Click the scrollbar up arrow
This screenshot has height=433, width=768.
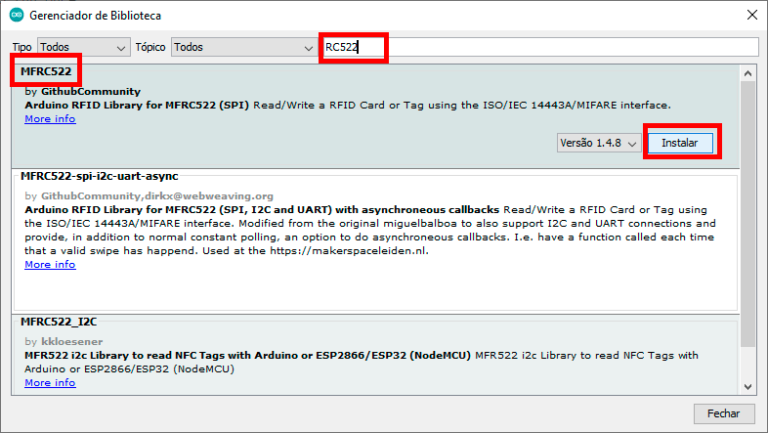(748, 73)
